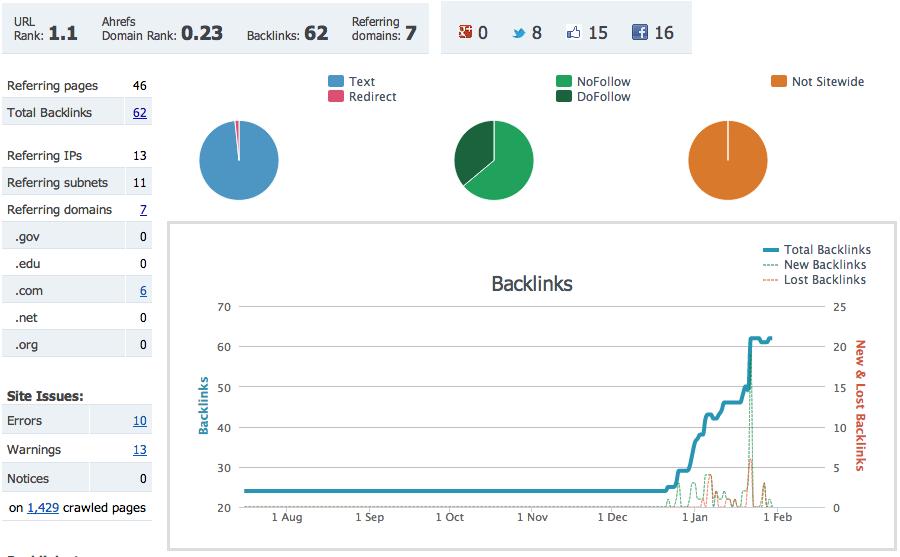Open the Total Backlinks count 62 link
Viewport: 900px width, 557px height.
pyautogui.click(x=140, y=113)
